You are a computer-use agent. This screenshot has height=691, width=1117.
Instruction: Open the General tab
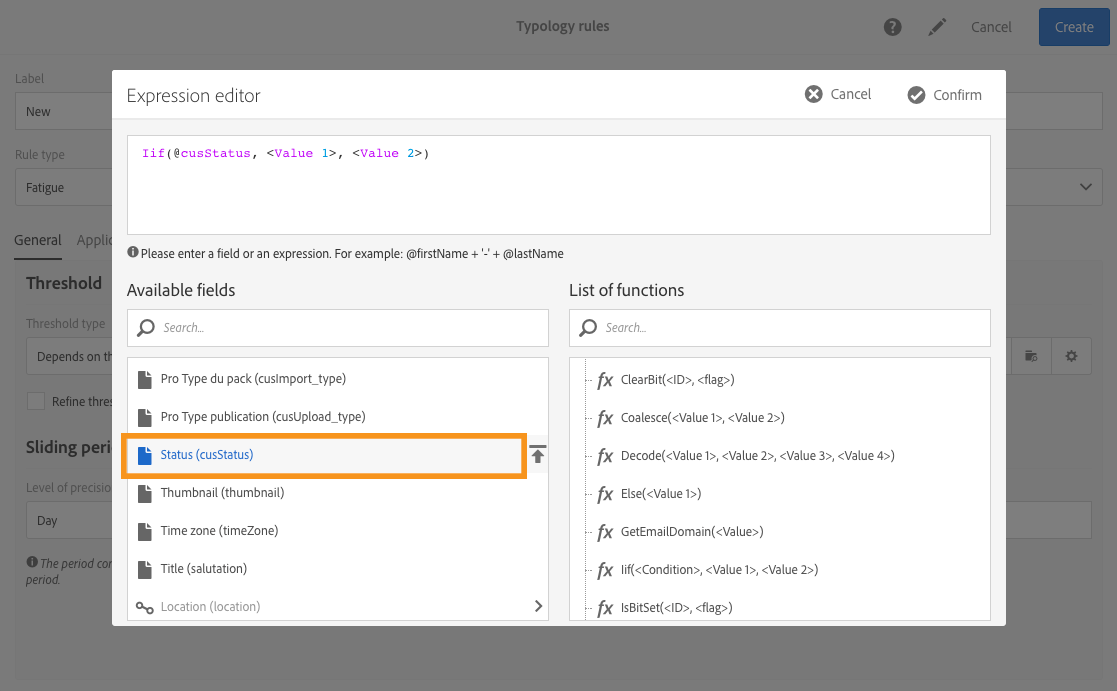38,240
